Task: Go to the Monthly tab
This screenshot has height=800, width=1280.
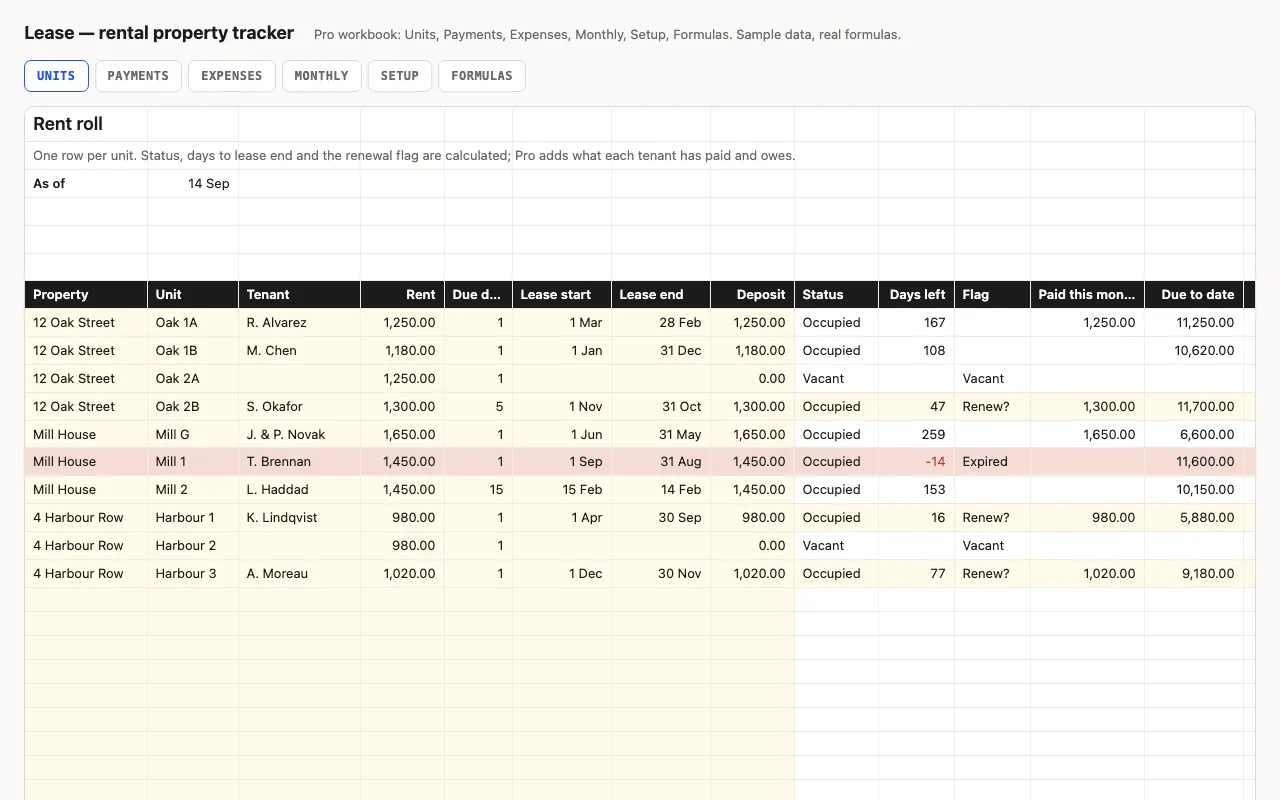Action: click(321, 76)
